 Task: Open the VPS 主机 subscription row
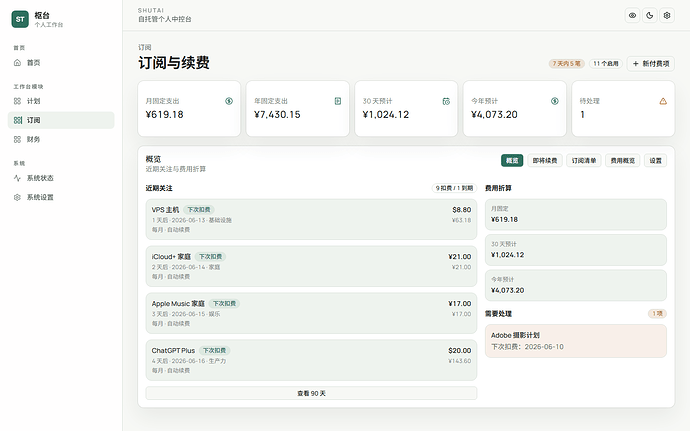click(x=311, y=219)
